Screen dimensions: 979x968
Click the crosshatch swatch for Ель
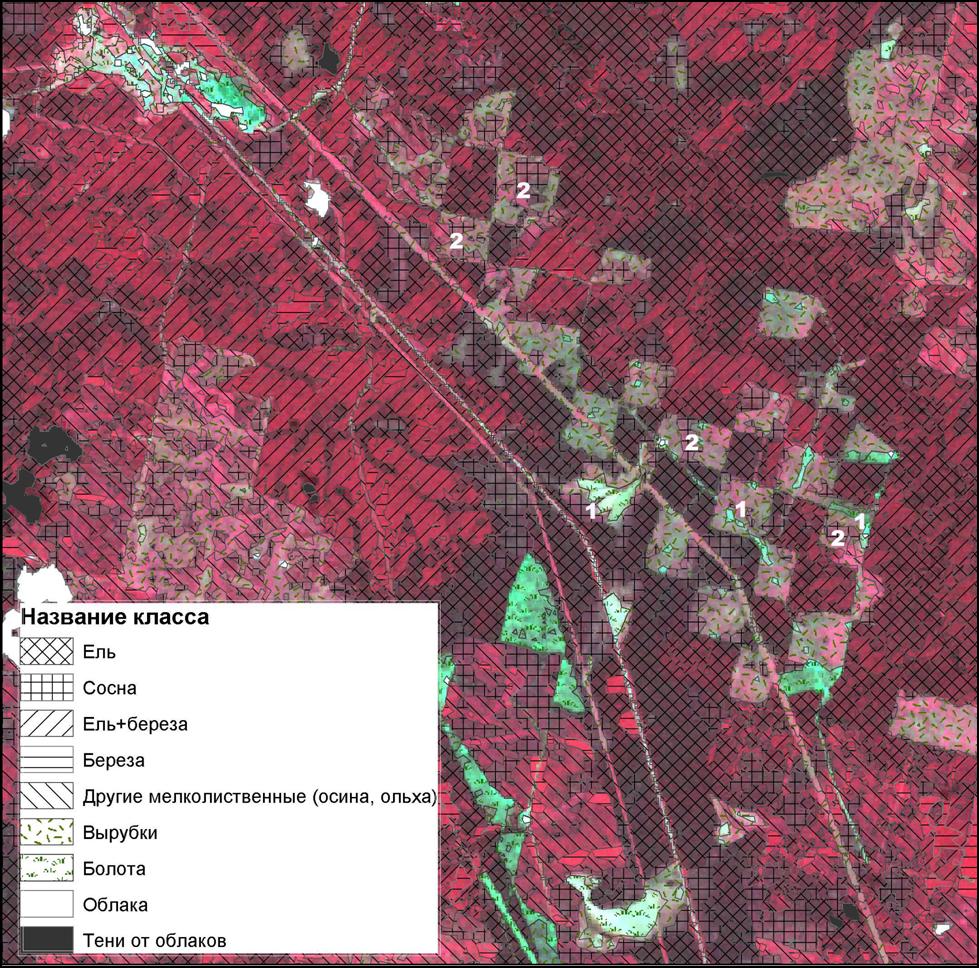coord(47,651)
